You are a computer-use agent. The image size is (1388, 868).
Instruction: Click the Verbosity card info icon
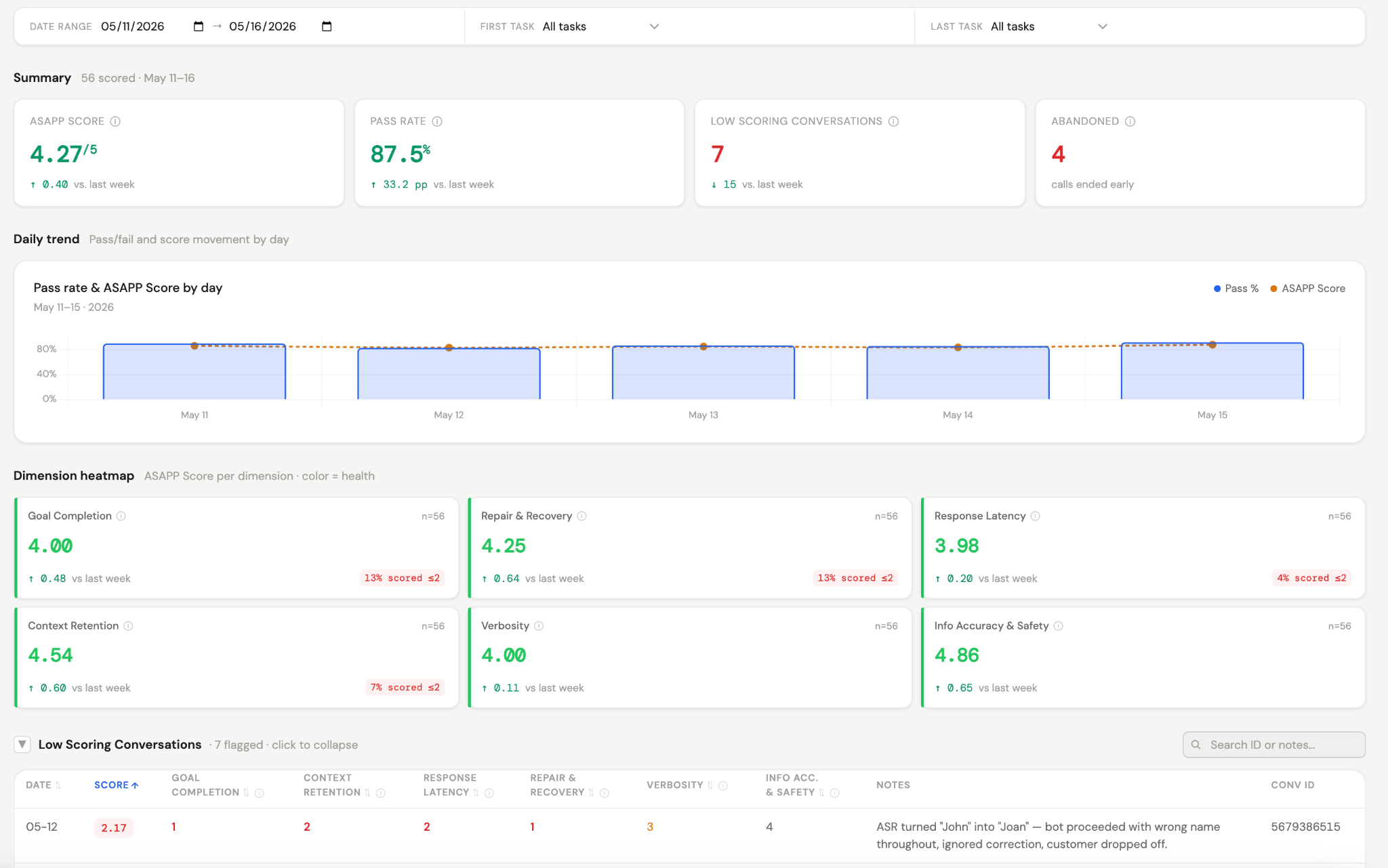(539, 626)
